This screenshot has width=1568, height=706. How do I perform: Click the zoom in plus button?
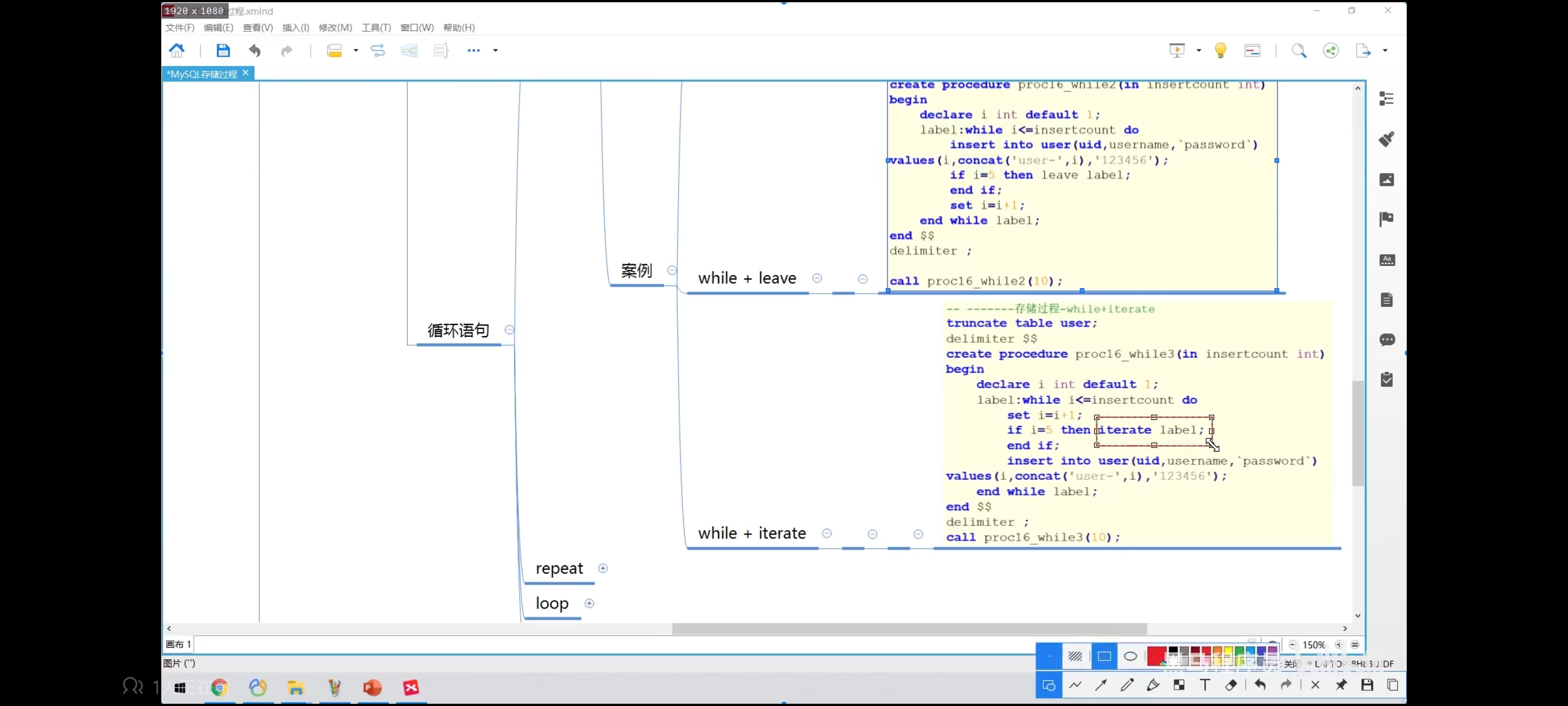pos(1338,644)
